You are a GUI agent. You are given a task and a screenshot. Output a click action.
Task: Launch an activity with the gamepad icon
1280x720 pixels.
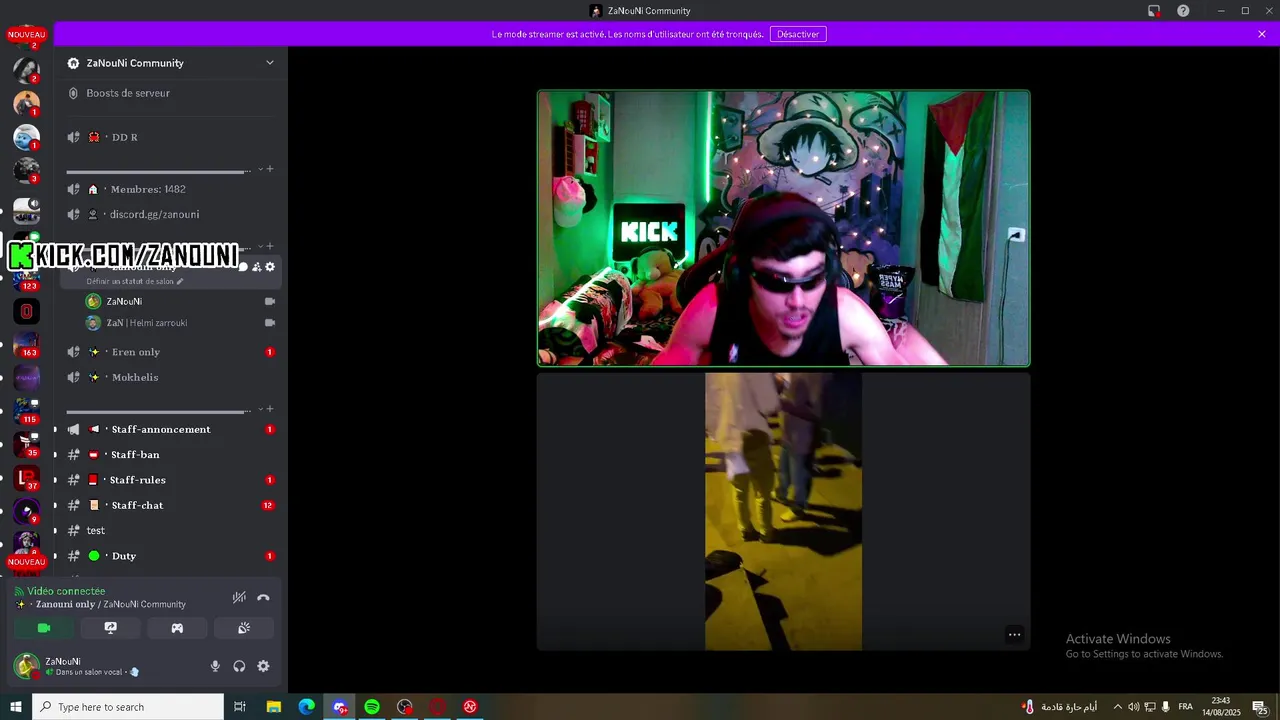point(177,628)
